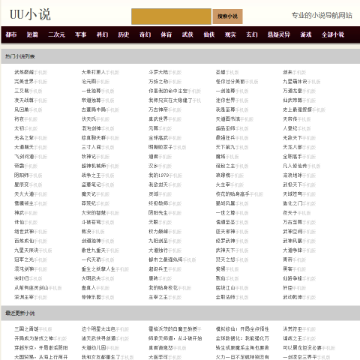Image resolution: width=360 pixels, height=360 pixels.
Task: Open the 都市 category in the nav bar
Action: tap(11, 35)
